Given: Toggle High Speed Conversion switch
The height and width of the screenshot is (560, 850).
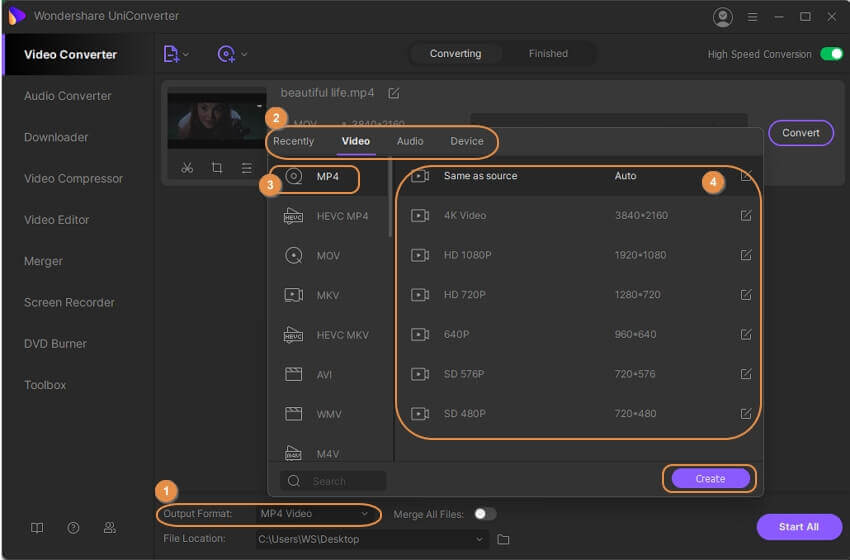Looking at the screenshot, I should tap(831, 54).
